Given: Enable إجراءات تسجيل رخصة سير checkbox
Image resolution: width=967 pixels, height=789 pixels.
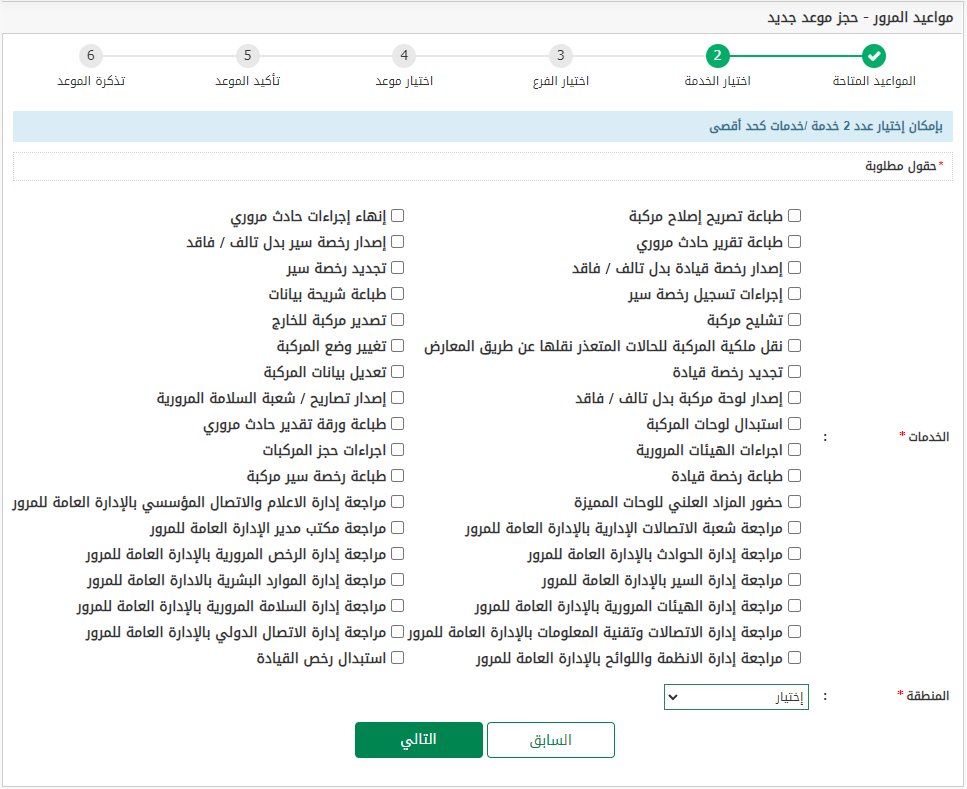Looking at the screenshot, I should coord(794,294).
